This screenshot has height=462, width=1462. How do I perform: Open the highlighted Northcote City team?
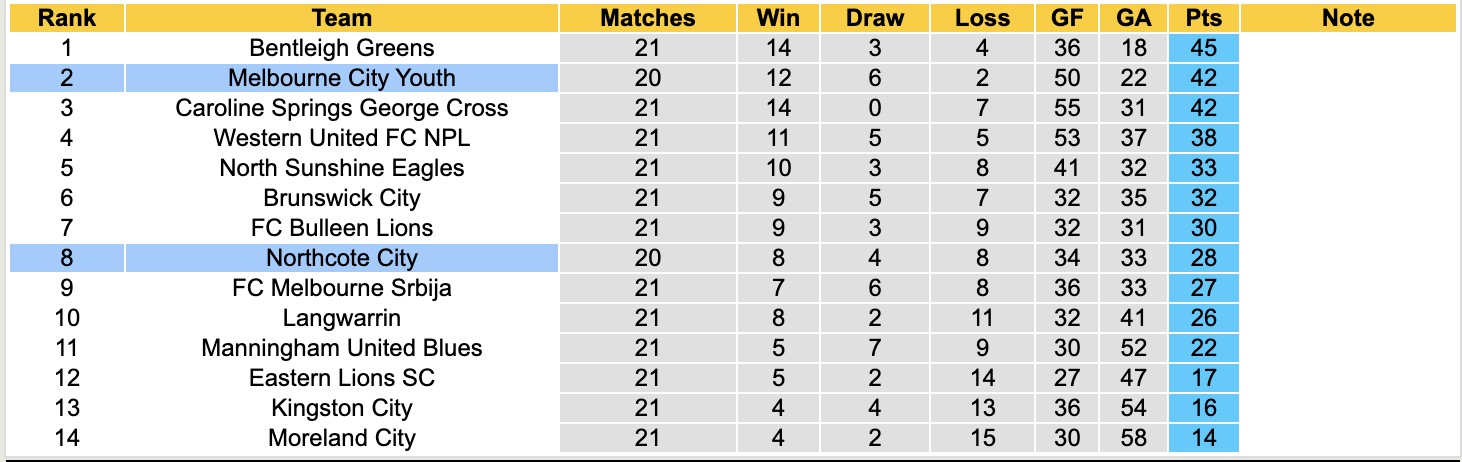point(342,258)
